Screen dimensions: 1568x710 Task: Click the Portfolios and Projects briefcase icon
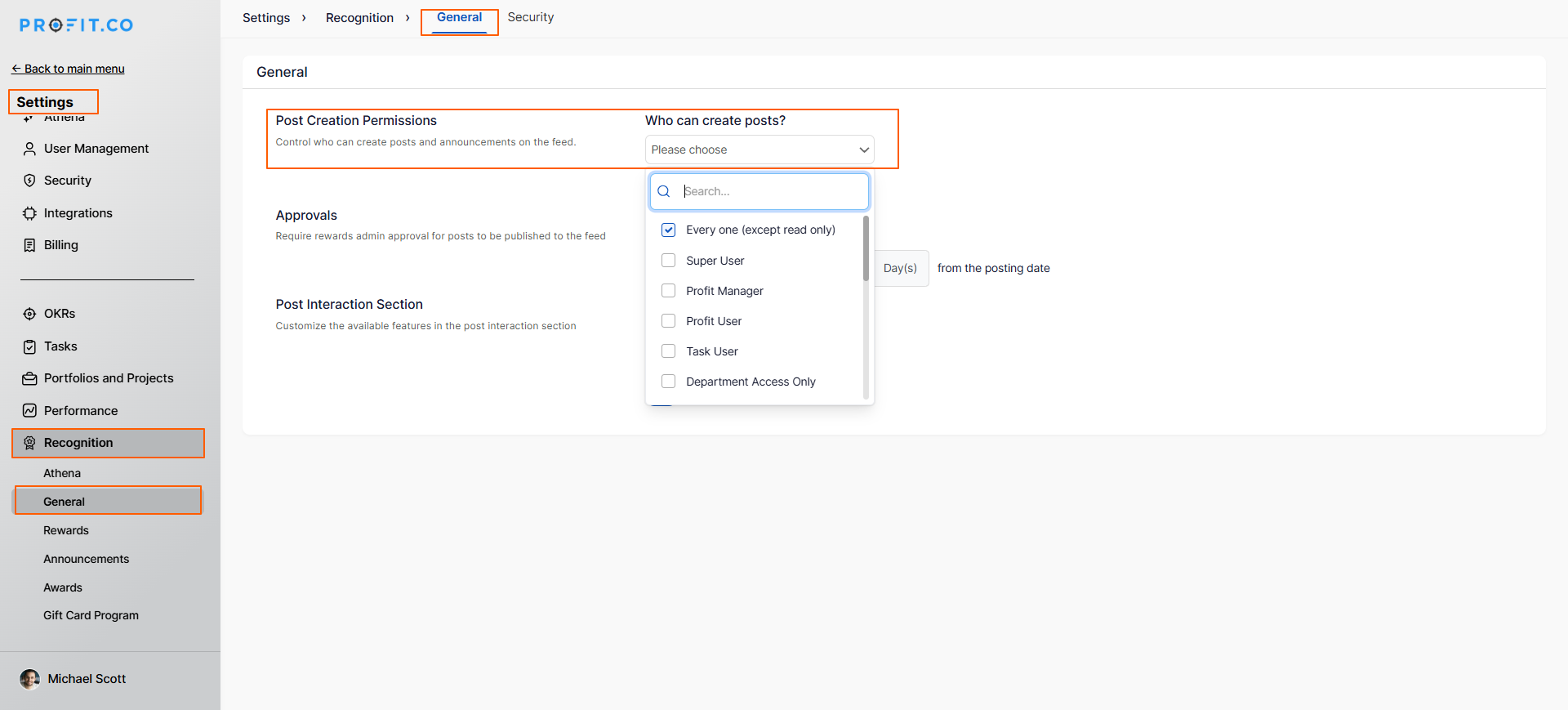(29, 378)
